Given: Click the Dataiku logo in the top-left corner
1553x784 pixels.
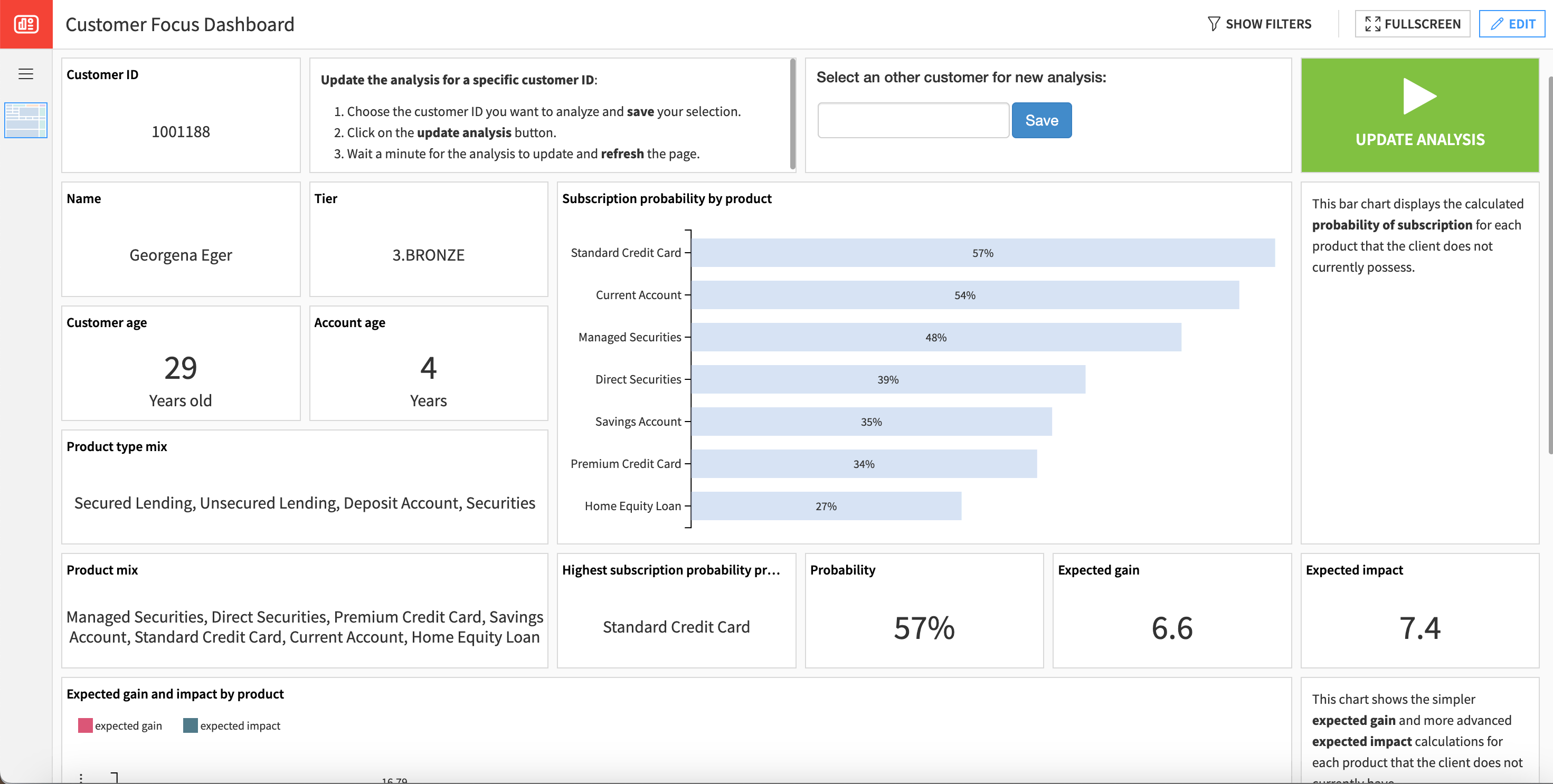Looking at the screenshot, I should pyautogui.click(x=26, y=24).
